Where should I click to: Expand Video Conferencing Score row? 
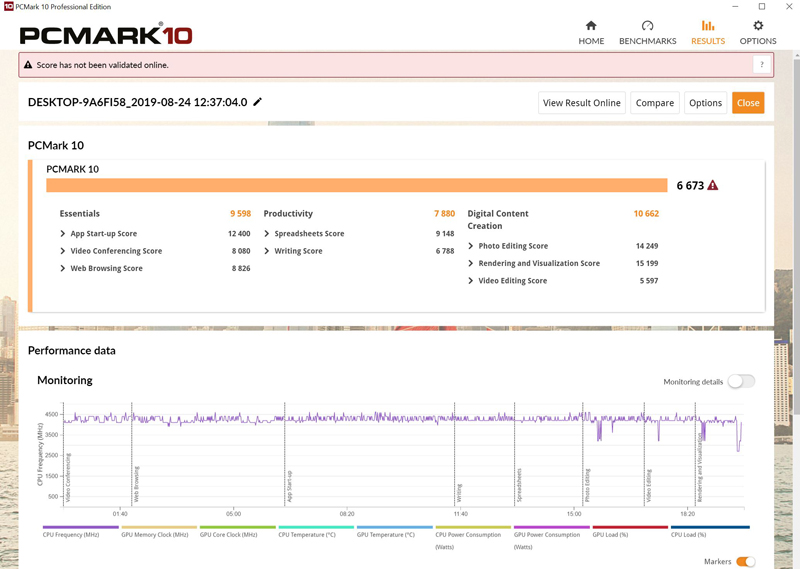tap(64, 251)
